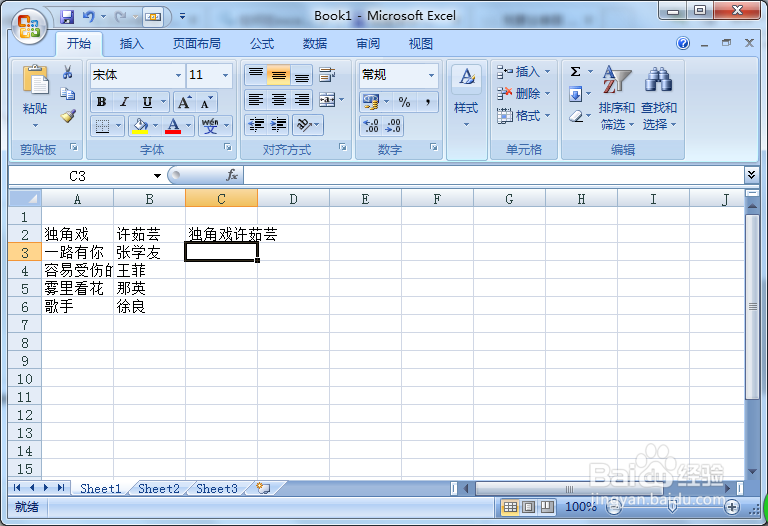The image size is (768, 526).
Task: Click the Cut scissors icon
Action: [68, 72]
